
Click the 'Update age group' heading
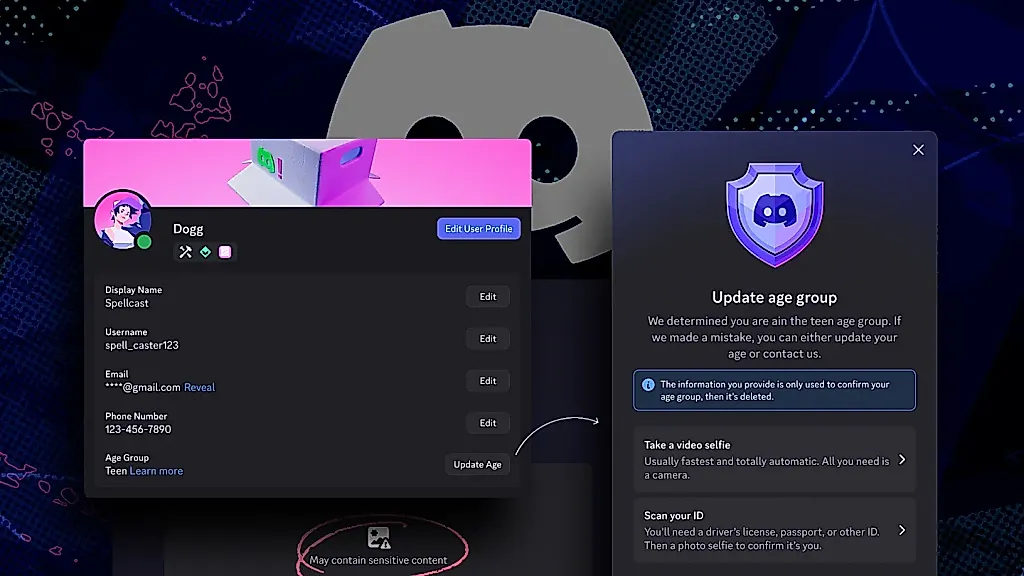click(775, 297)
